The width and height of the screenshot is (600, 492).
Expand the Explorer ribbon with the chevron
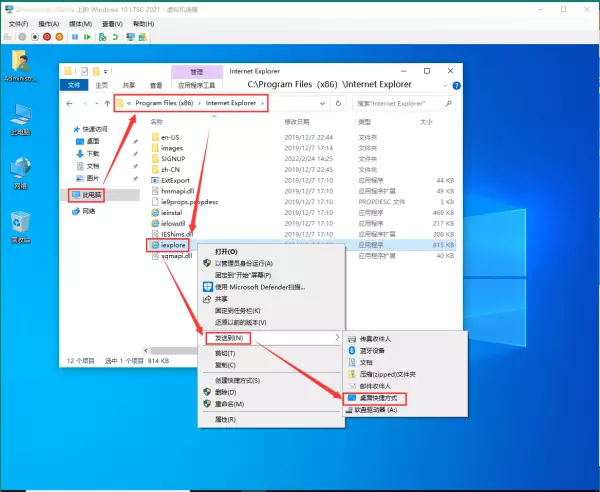445,85
